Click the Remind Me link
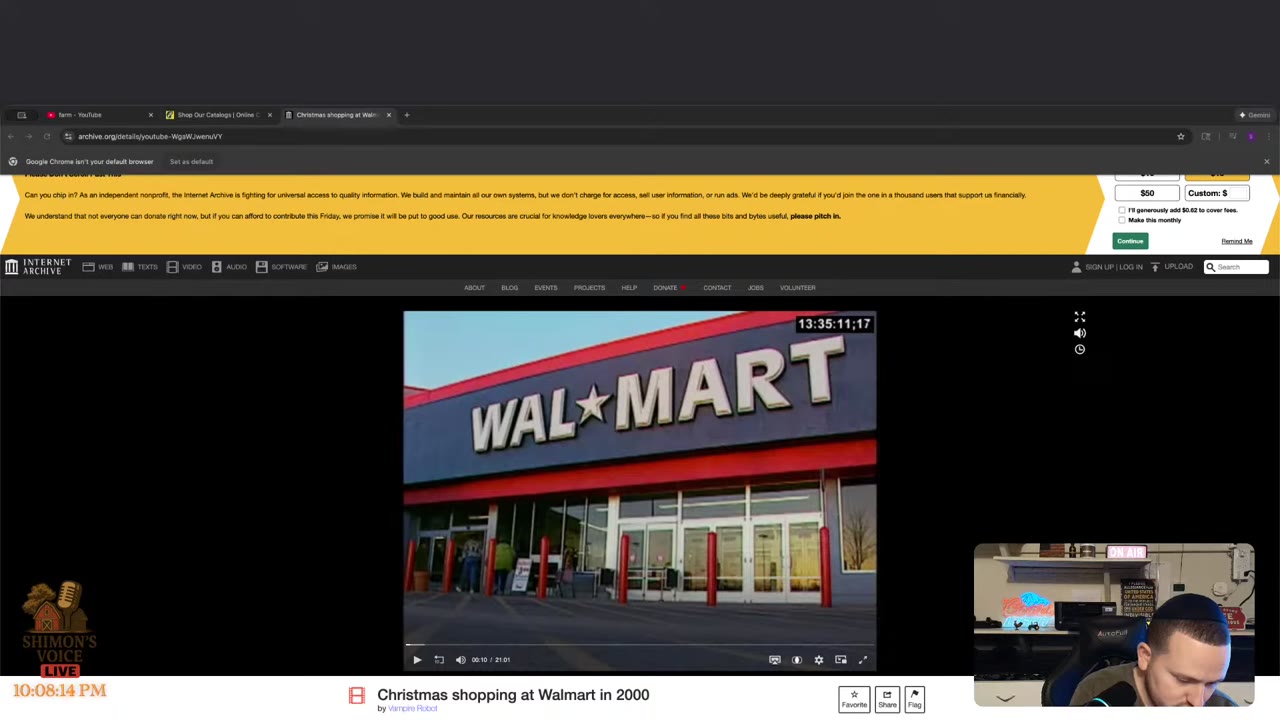 pyautogui.click(x=1236, y=241)
